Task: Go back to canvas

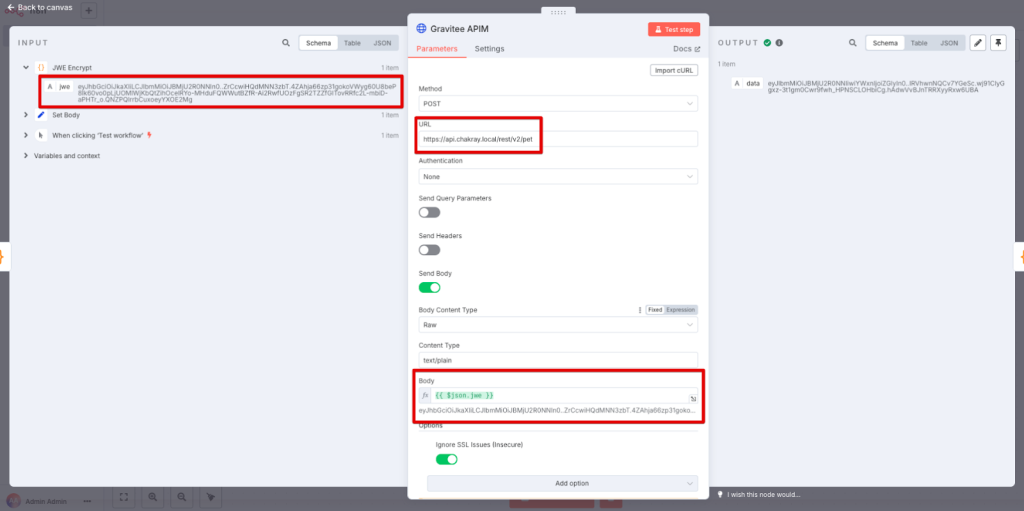Action: tap(40, 7)
